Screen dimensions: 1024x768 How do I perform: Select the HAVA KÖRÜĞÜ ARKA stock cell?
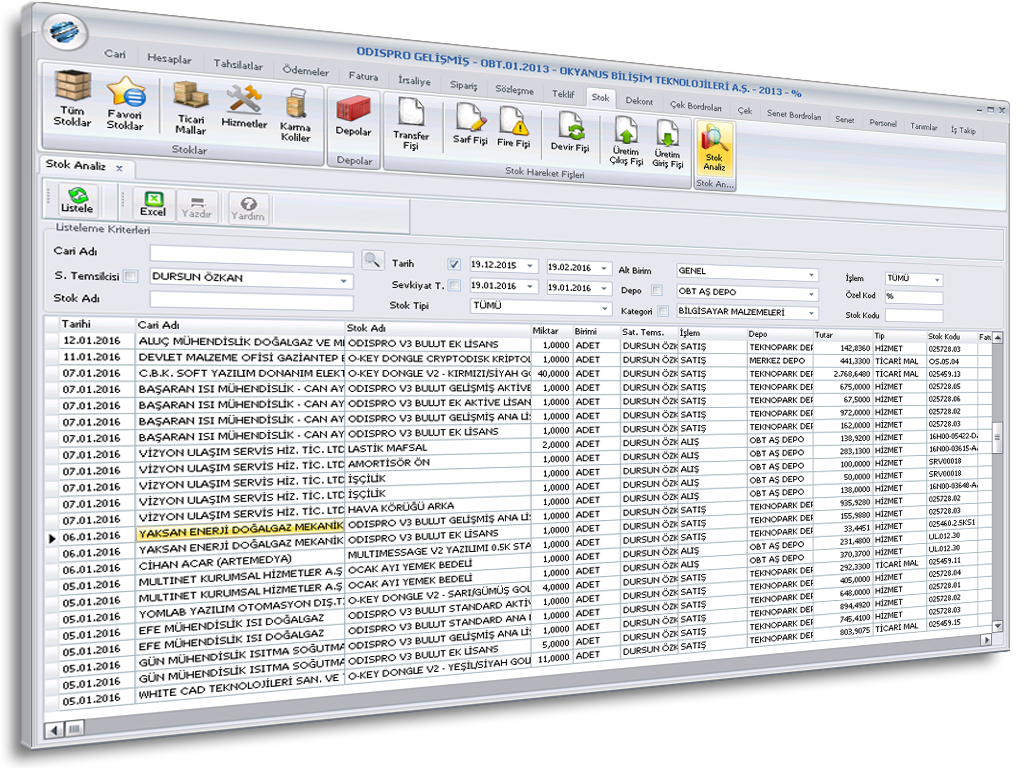click(x=438, y=507)
